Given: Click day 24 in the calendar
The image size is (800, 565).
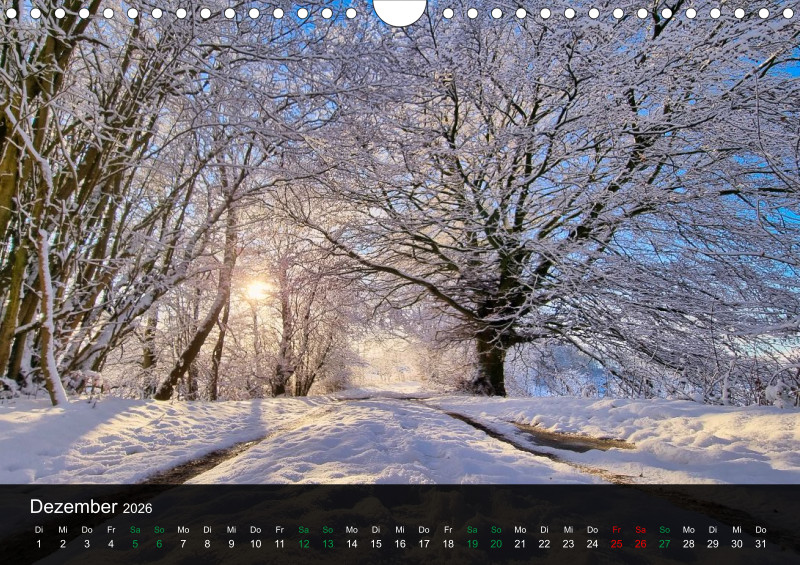Looking at the screenshot, I should click(592, 544).
